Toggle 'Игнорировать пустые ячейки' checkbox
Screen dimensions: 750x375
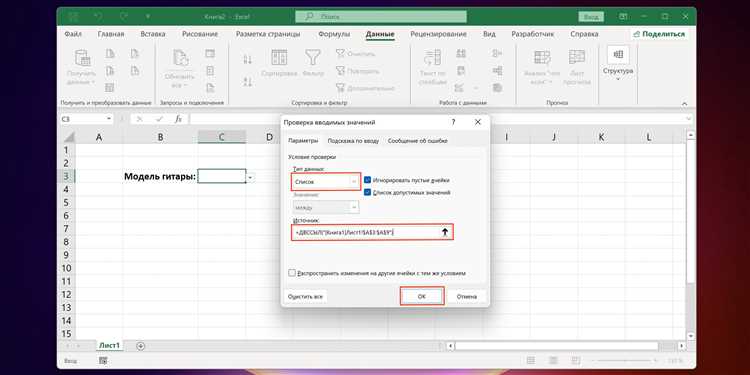coord(367,180)
